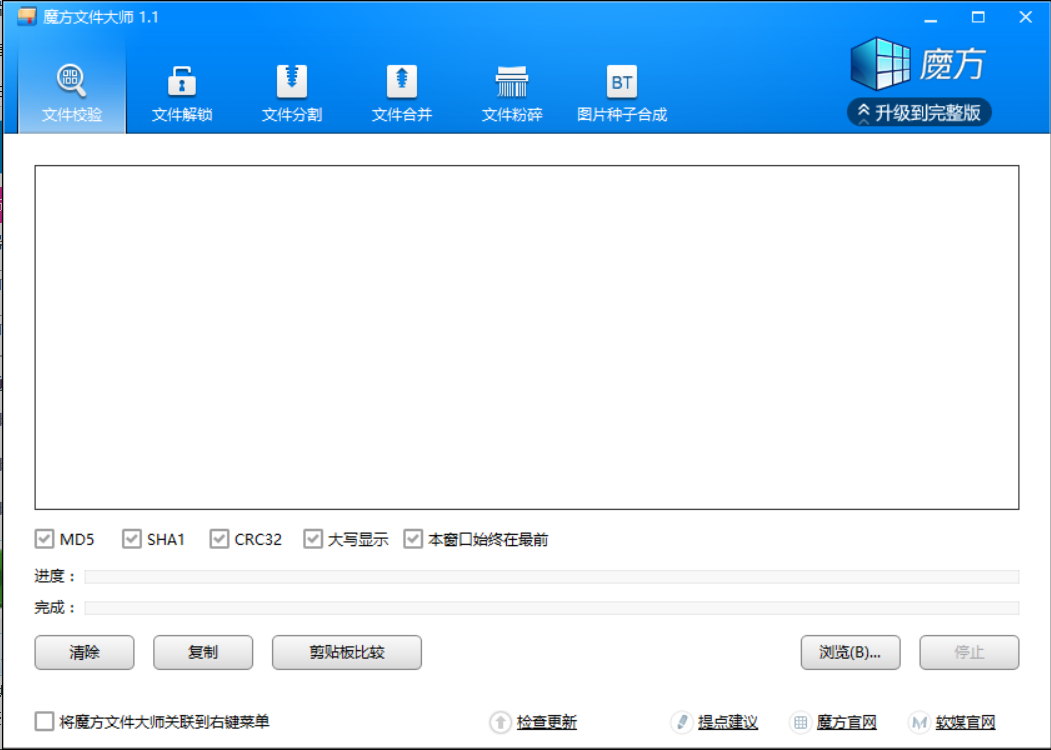The height and width of the screenshot is (750, 1051).
Task: Open the 检查更新 check update link
Action: 547,722
